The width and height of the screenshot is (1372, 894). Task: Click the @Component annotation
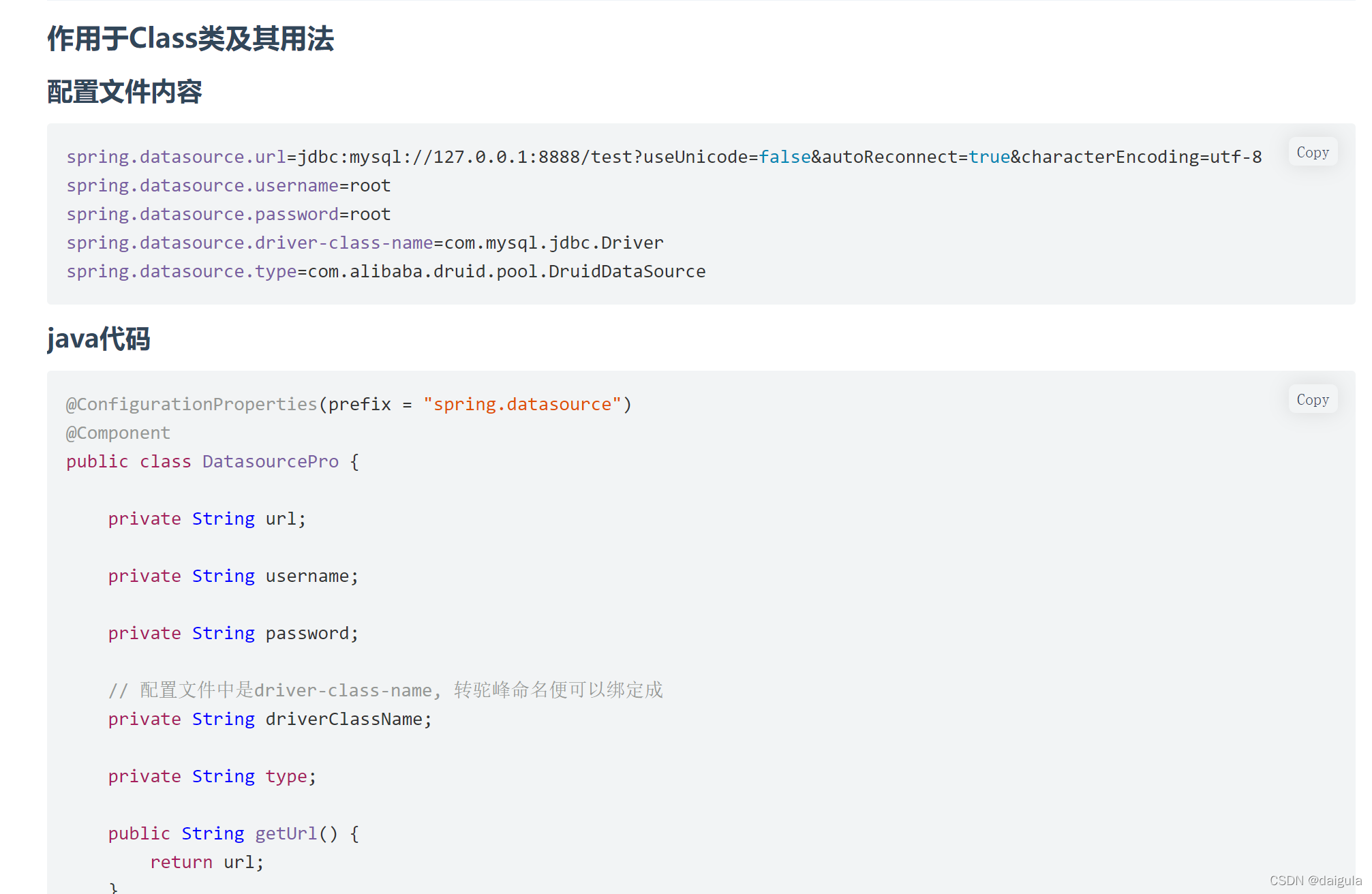click(x=118, y=433)
